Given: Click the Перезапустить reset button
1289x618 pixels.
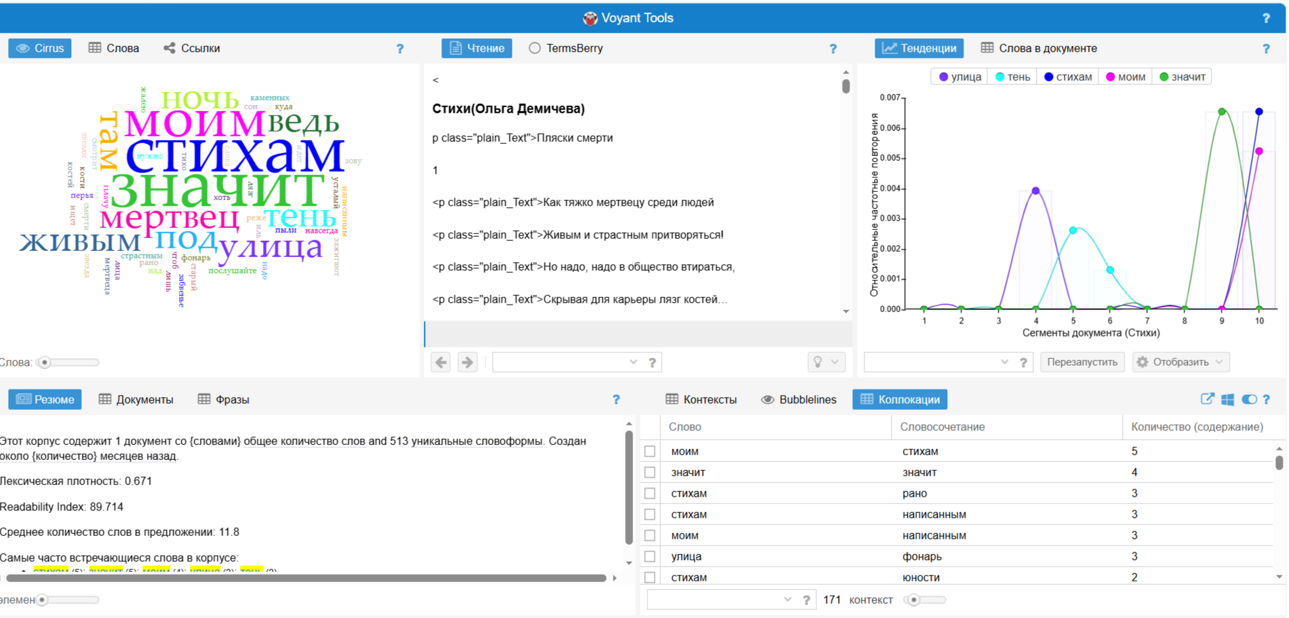Looking at the screenshot, I should [1082, 362].
